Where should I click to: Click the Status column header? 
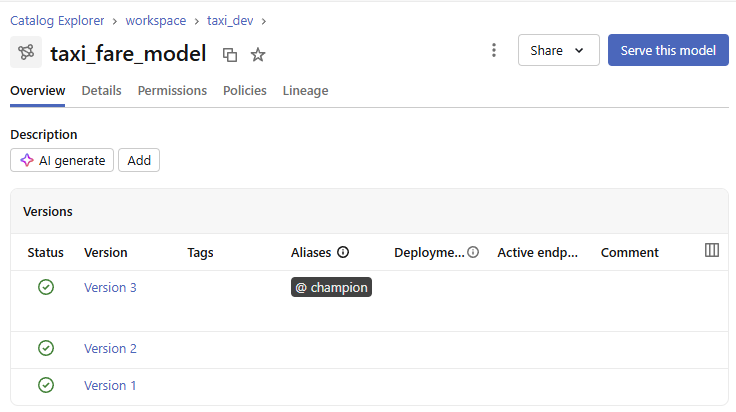46,252
